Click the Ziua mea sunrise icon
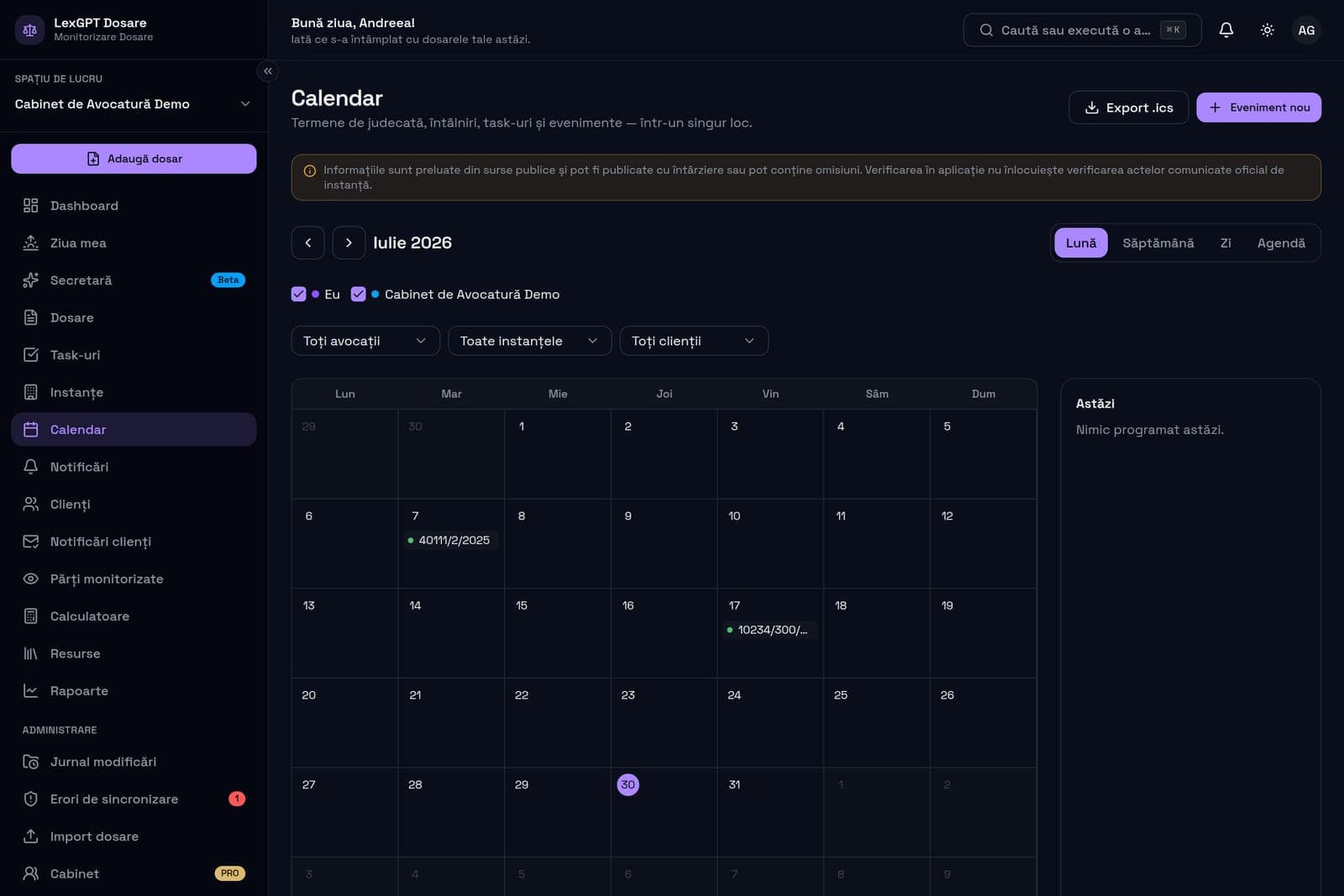 pyautogui.click(x=31, y=243)
